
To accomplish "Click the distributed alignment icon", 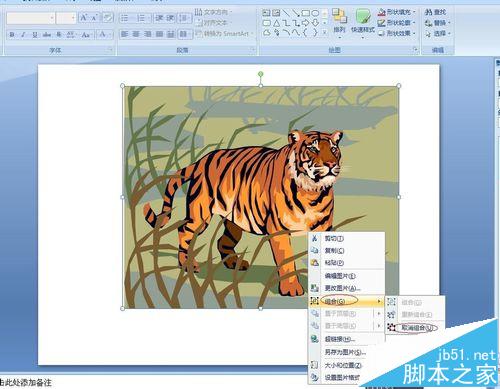I will click(x=171, y=34).
